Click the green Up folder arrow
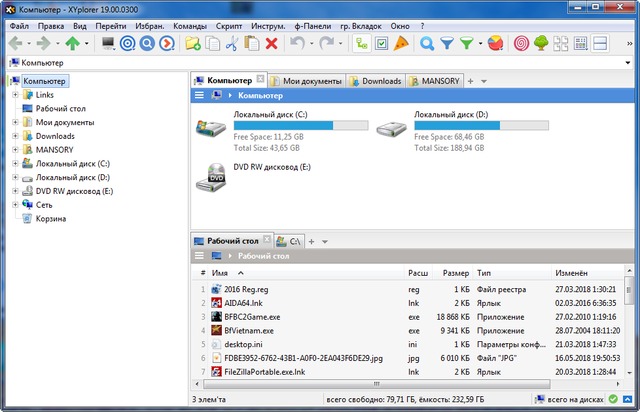Screen dimensions: 640x412 [73, 44]
